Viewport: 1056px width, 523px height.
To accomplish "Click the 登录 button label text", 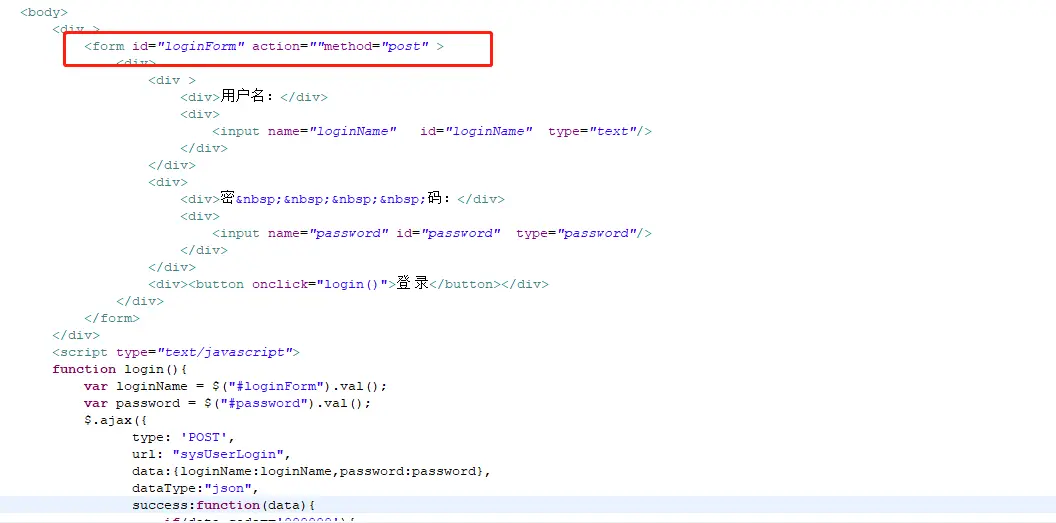I will (413, 283).
